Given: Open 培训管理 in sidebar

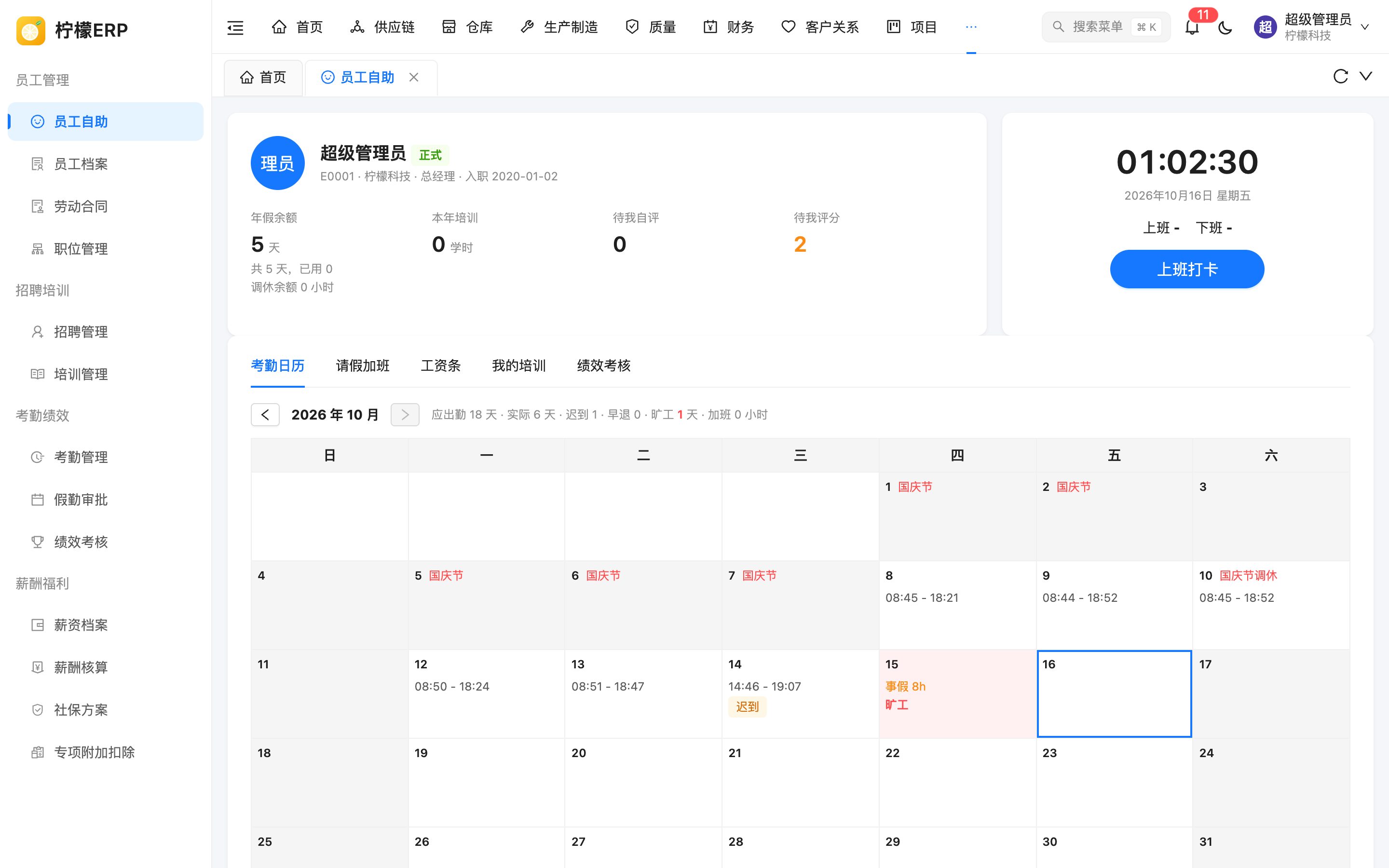Looking at the screenshot, I should pyautogui.click(x=106, y=374).
